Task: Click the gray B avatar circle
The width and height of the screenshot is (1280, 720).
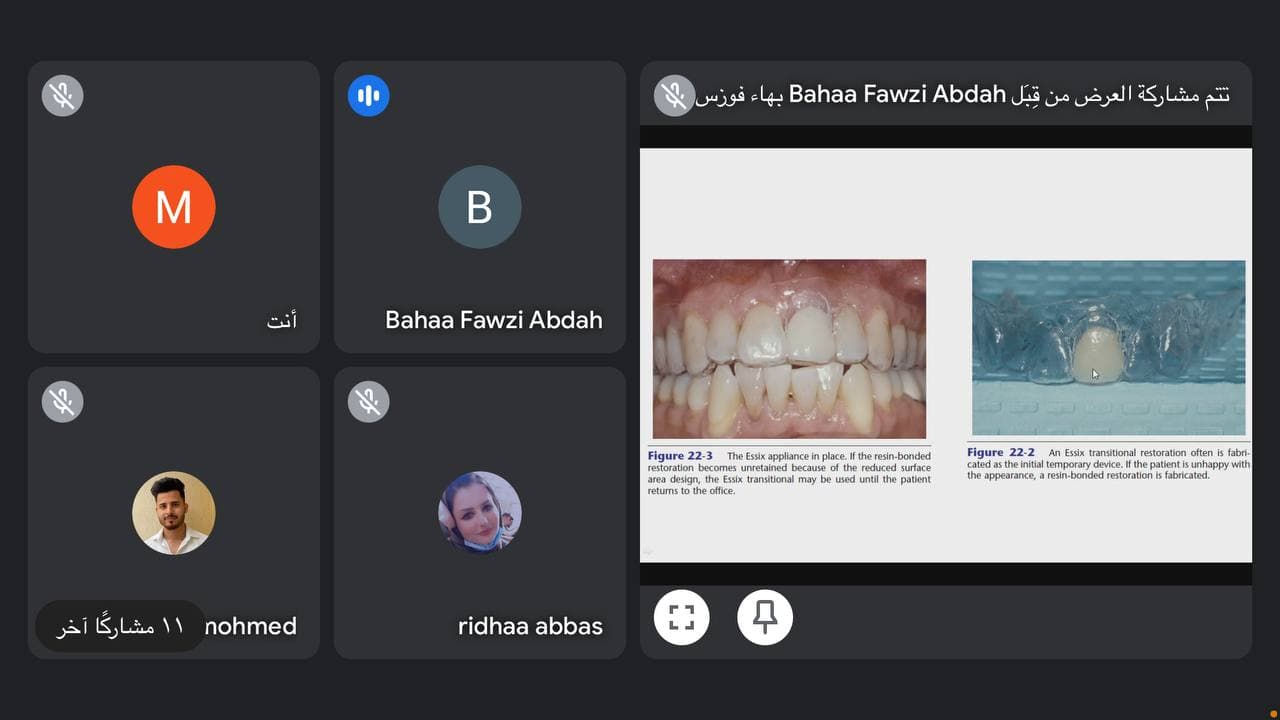Action: (480, 207)
